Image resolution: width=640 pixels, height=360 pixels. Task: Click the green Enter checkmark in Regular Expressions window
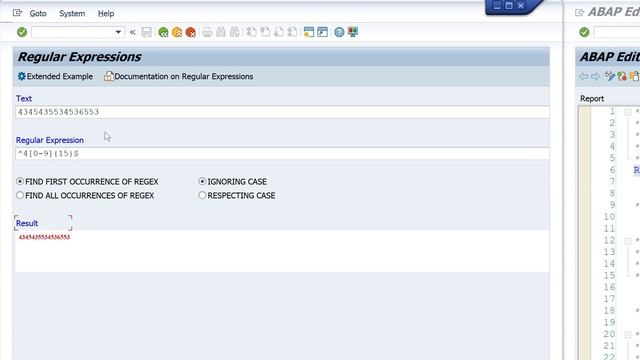(22, 32)
